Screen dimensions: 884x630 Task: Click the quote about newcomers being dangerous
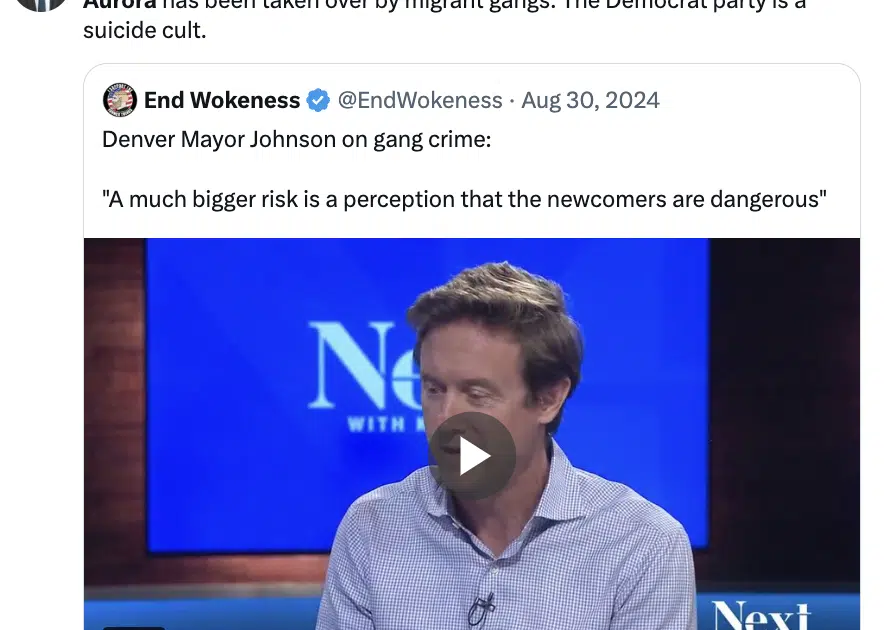tap(464, 199)
